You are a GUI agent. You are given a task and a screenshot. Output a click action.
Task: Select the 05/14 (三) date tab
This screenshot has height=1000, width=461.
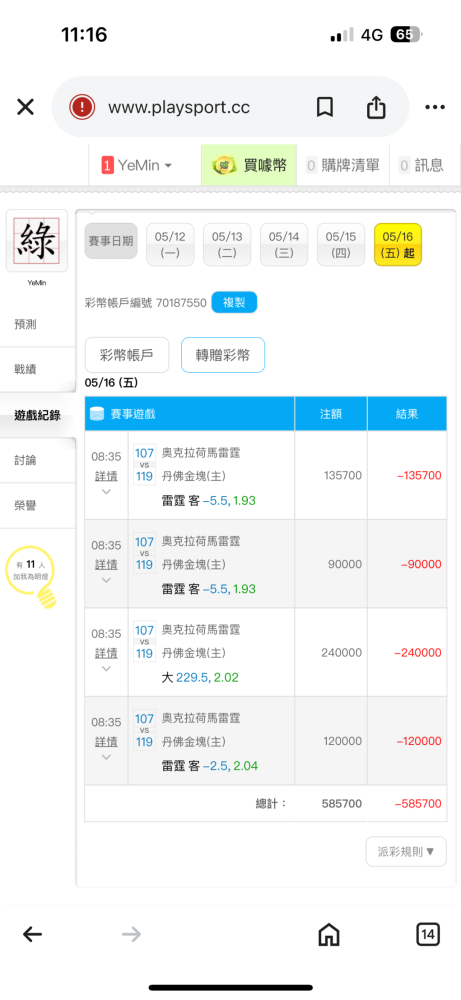click(284, 244)
